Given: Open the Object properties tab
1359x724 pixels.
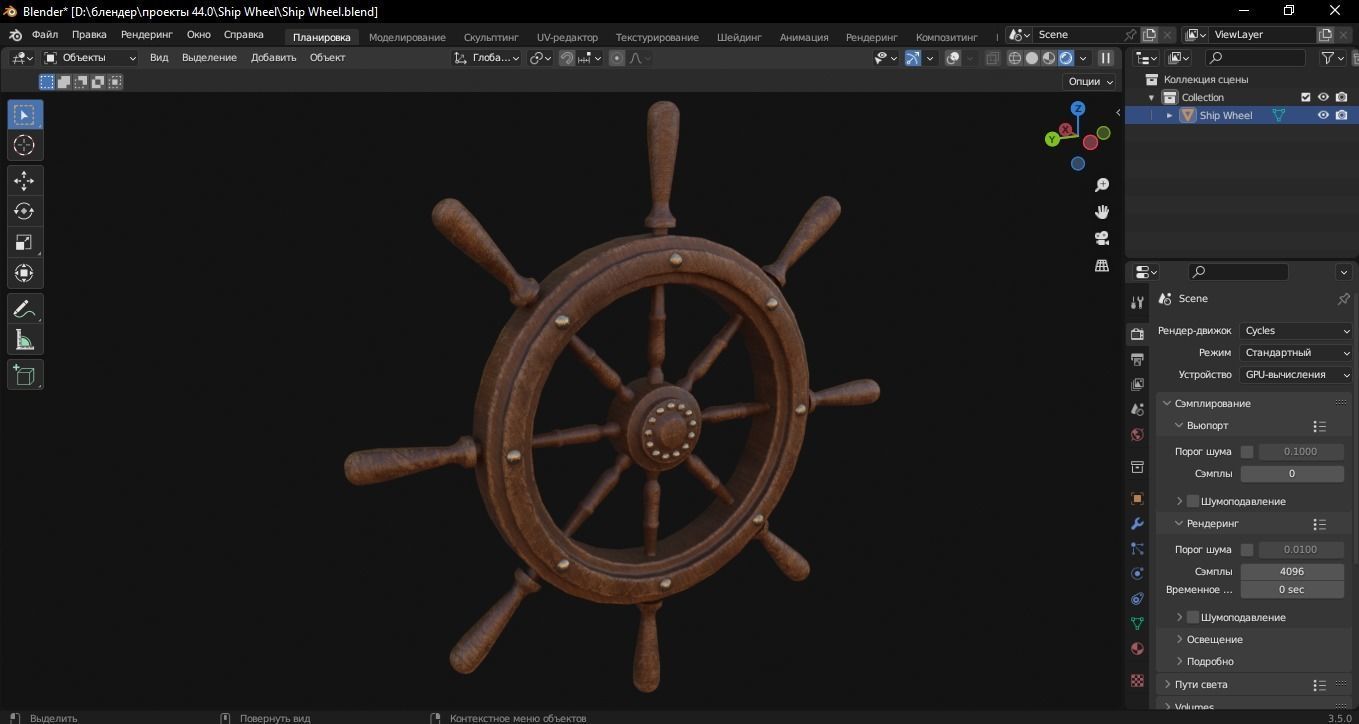Looking at the screenshot, I should tap(1137, 498).
